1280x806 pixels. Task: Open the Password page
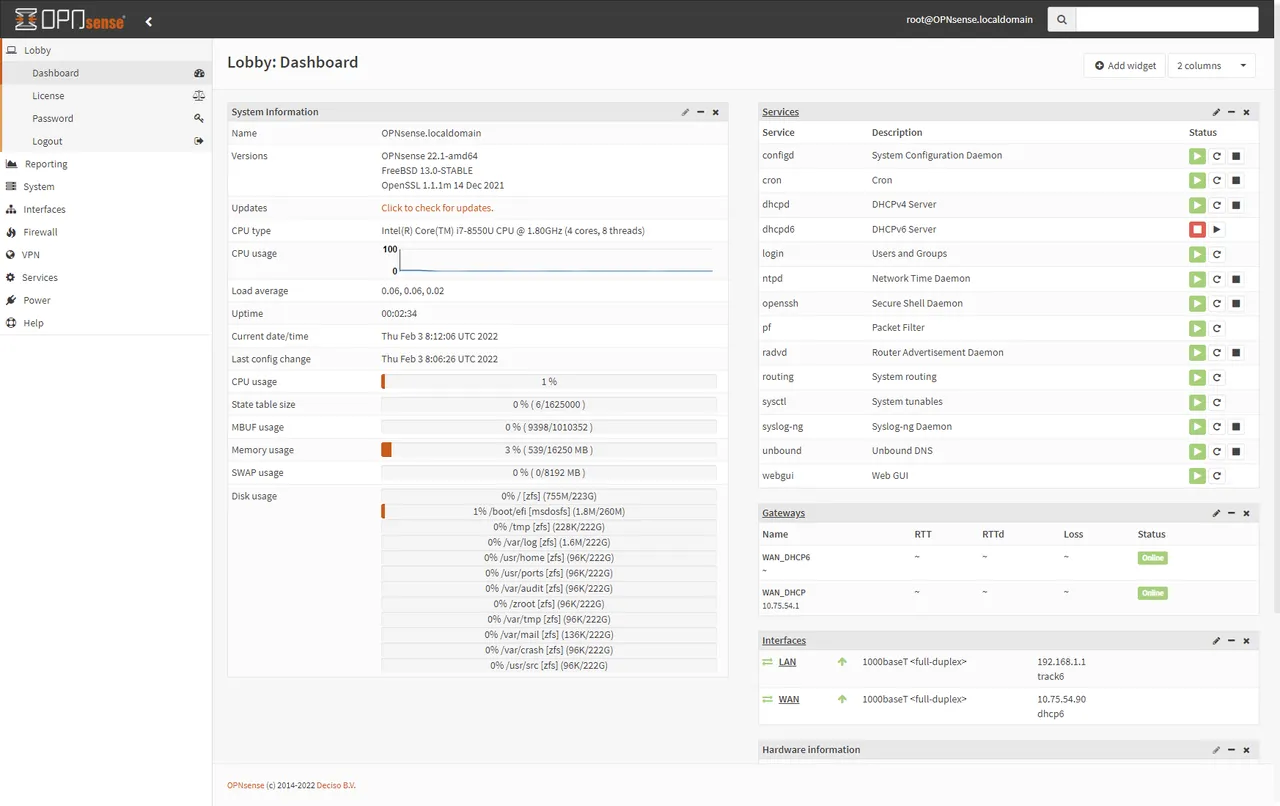click(x=106, y=118)
